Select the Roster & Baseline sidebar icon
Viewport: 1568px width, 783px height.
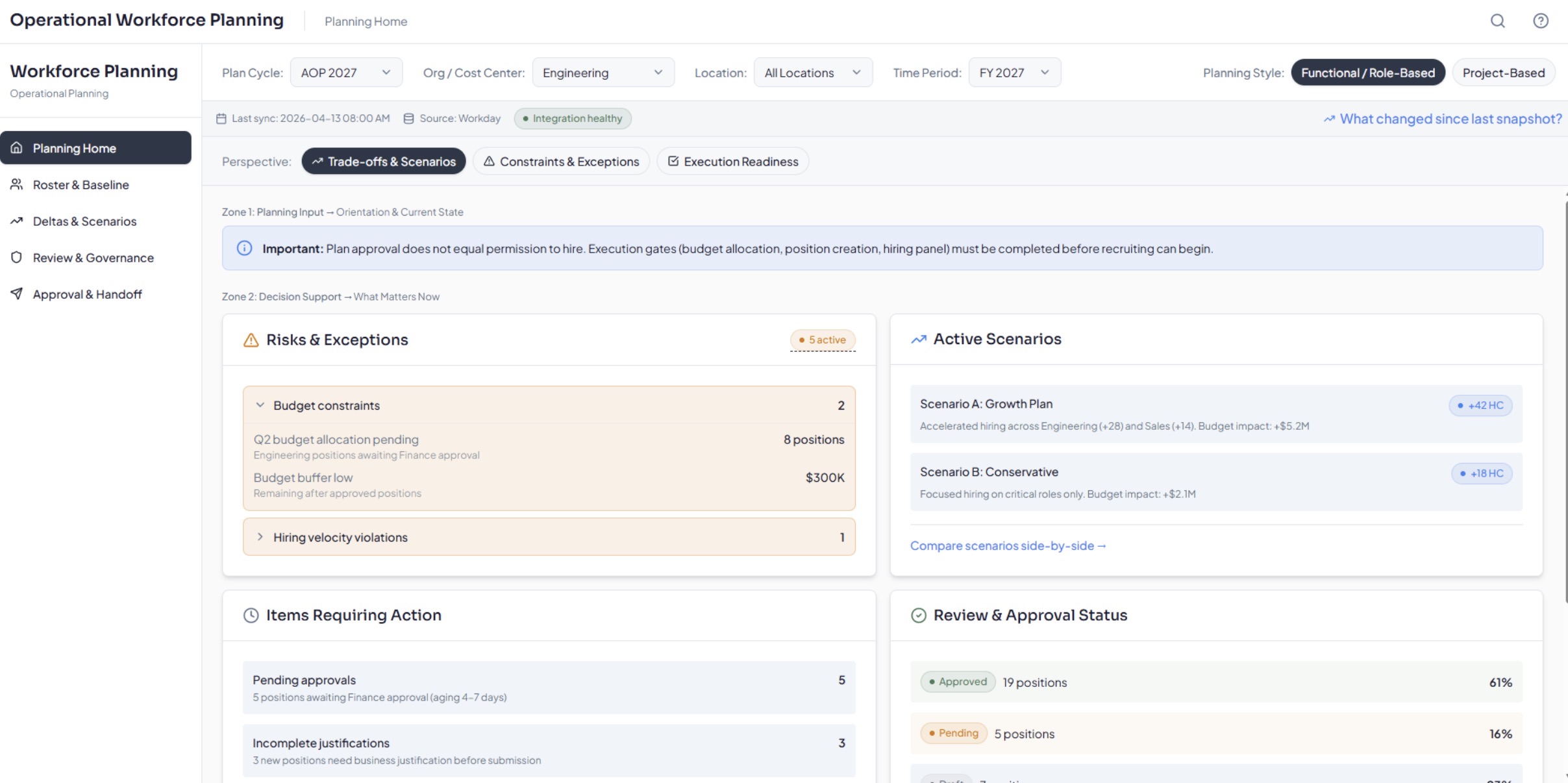click(x=17, y=184)
